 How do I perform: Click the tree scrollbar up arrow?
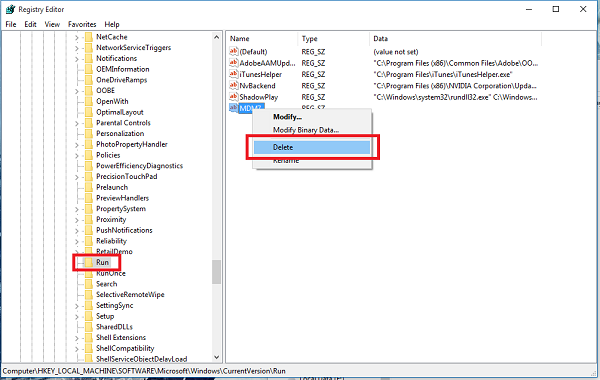coord(216,37)
